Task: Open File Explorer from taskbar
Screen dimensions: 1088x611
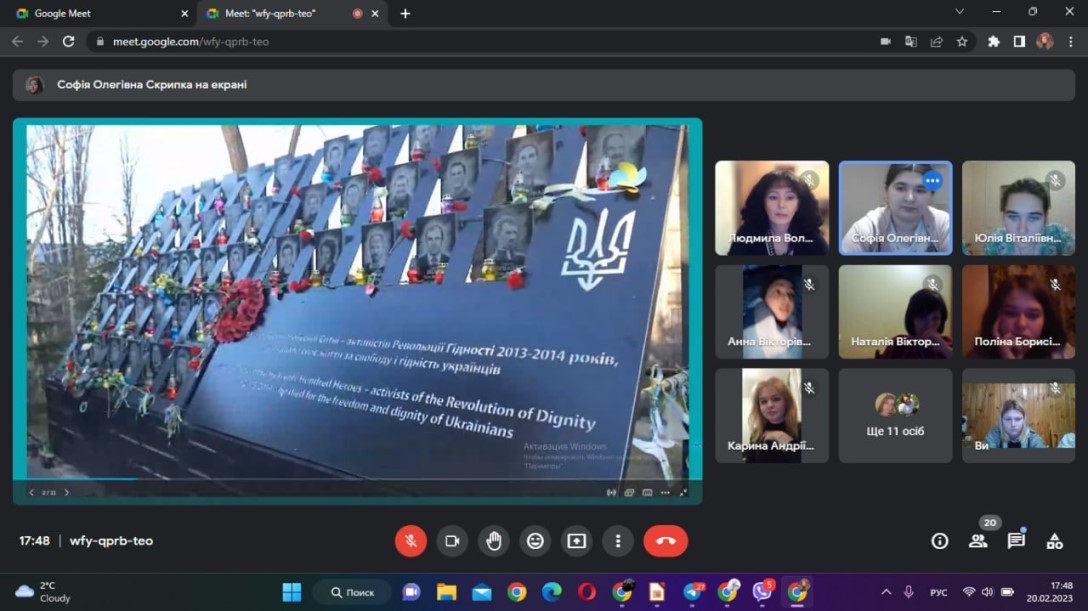Action: [x=446, y=592]
